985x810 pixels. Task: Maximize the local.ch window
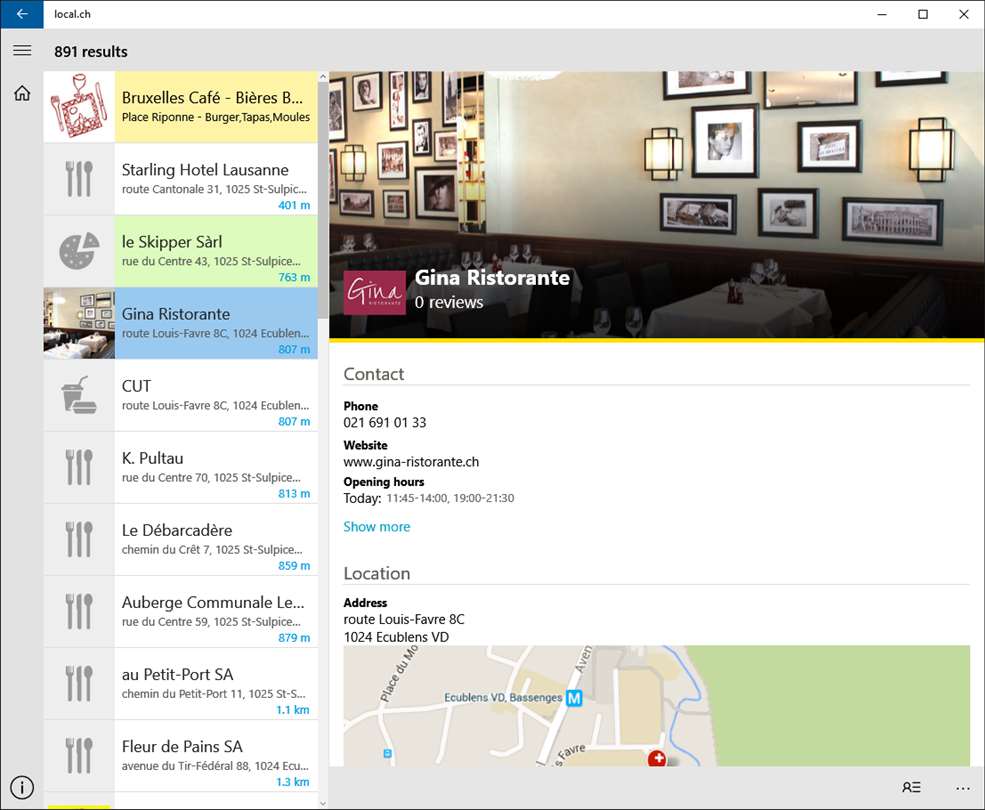(923, 14)
